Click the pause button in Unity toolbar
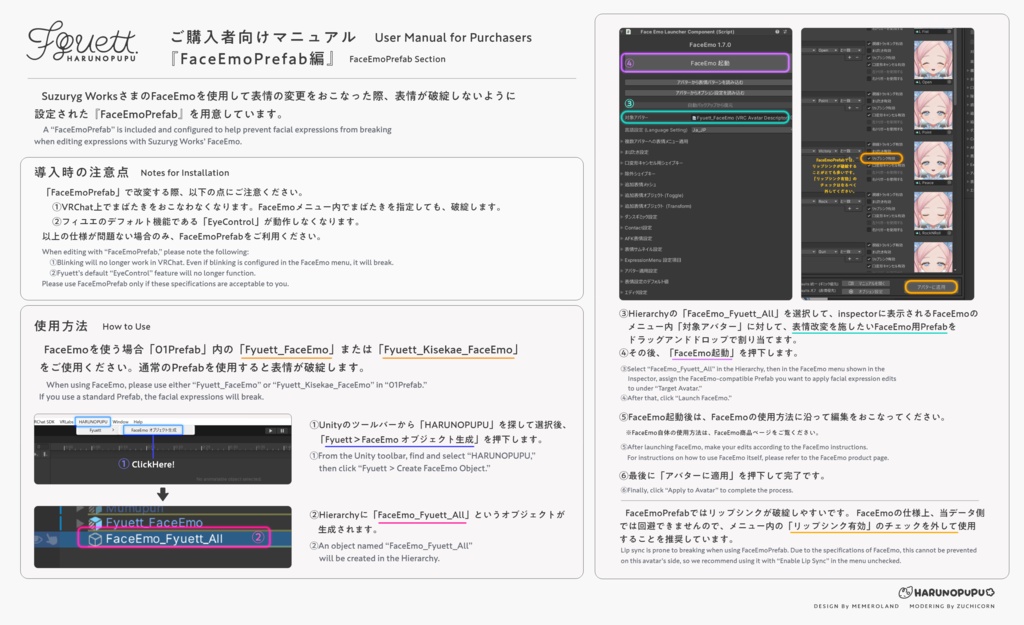 (282, 431)
